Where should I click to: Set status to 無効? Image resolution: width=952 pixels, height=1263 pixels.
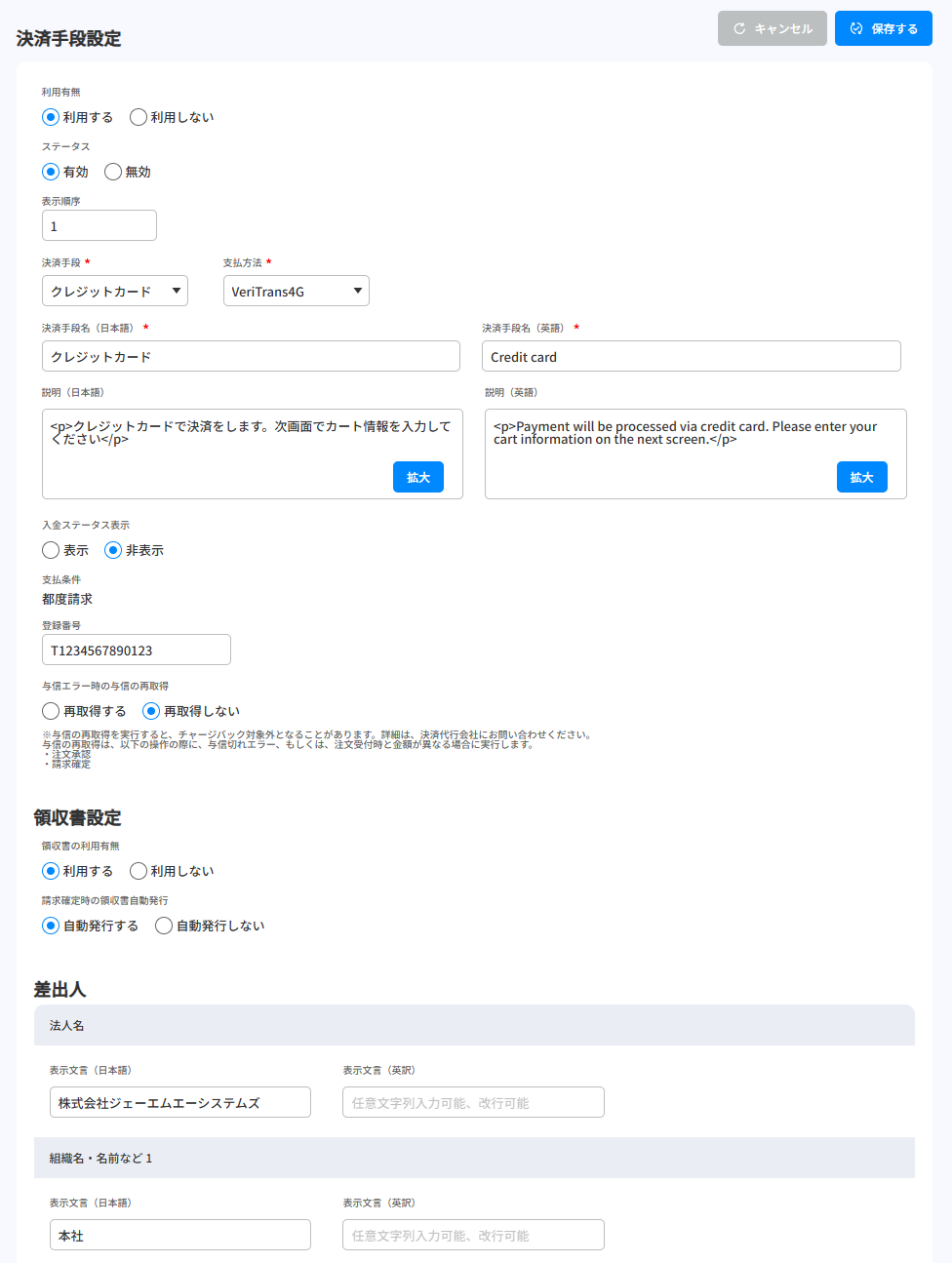113,172
